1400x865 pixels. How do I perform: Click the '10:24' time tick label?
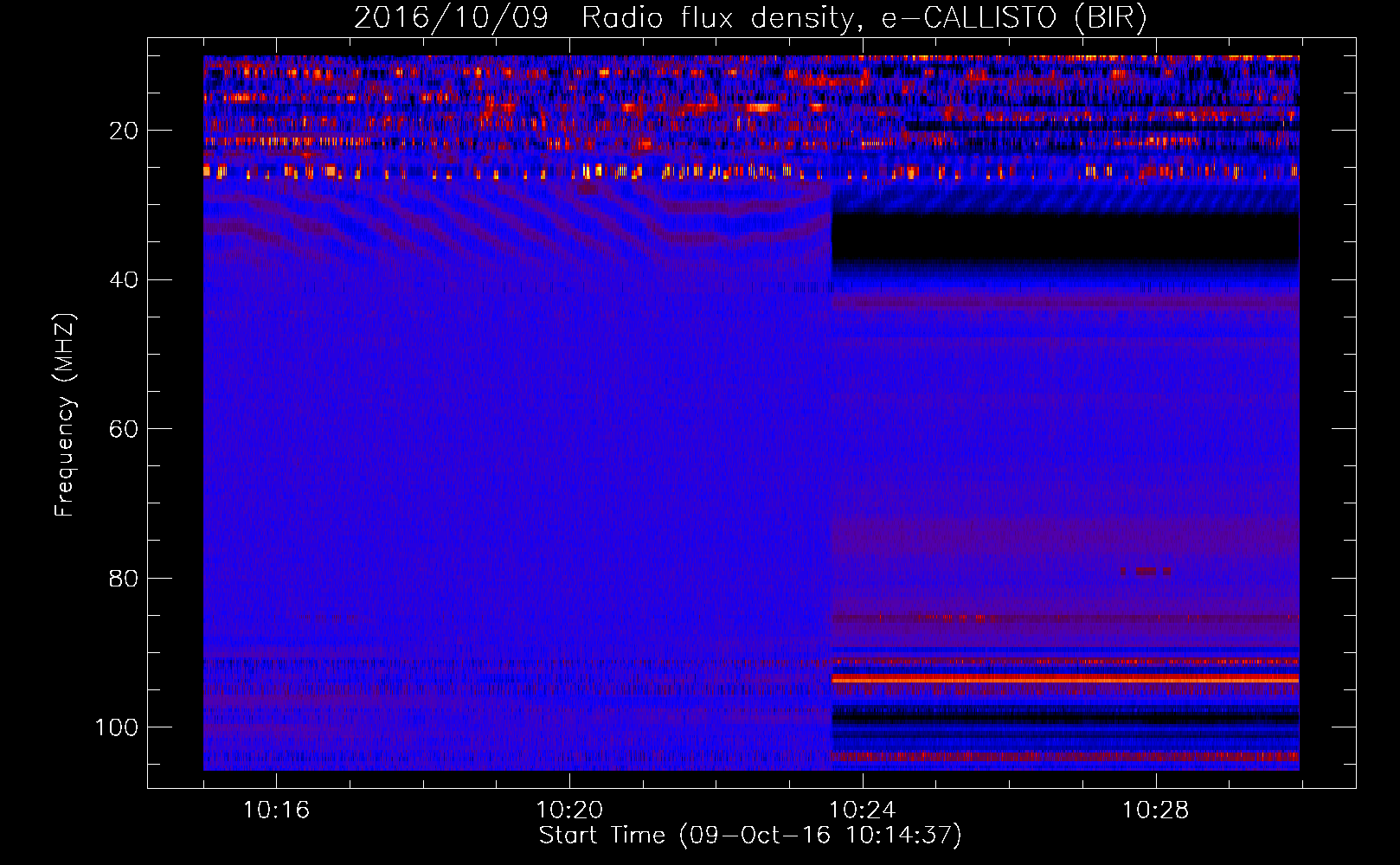coord(863,811)
